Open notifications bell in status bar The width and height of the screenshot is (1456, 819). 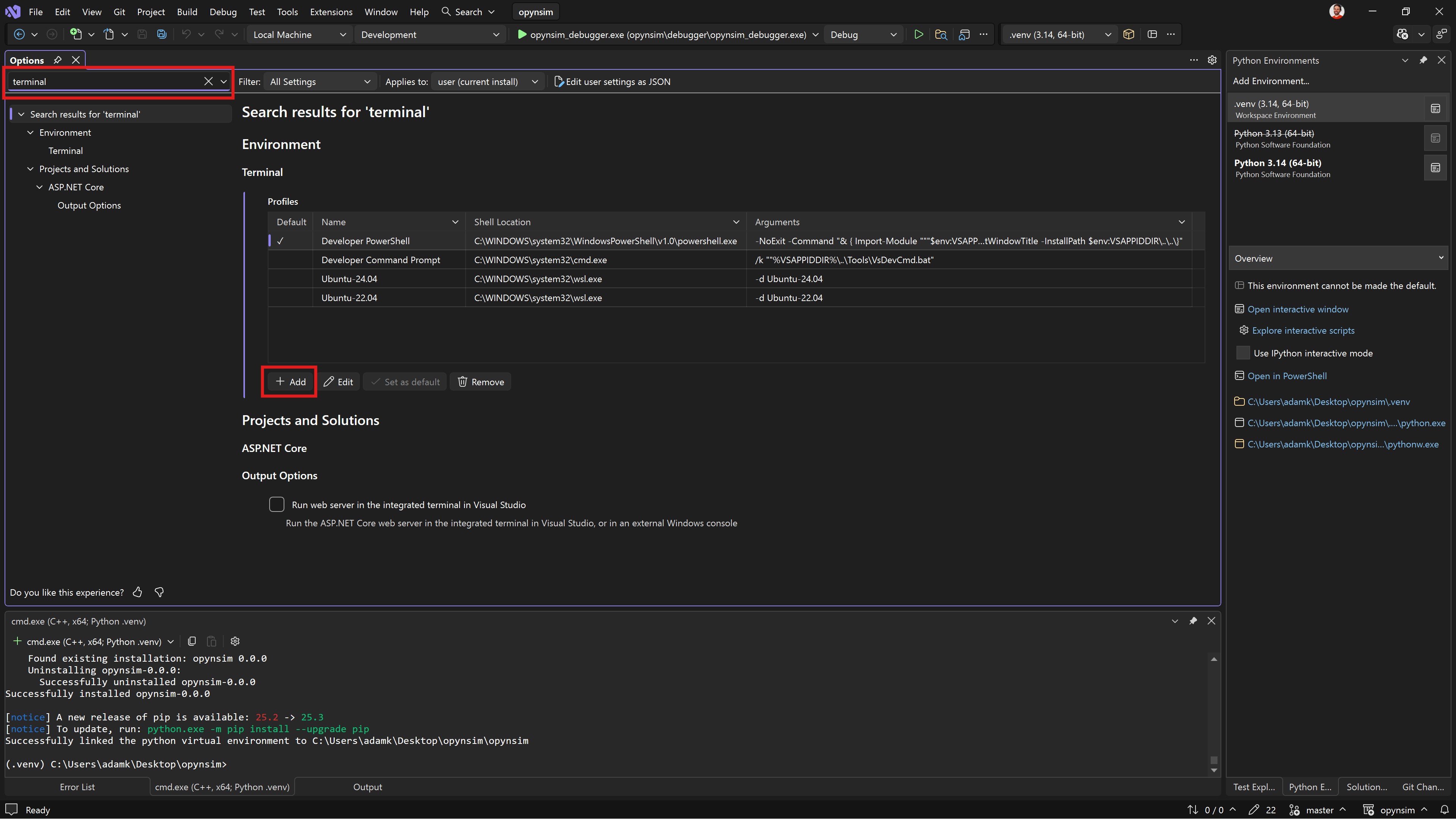pos(1444,810)
